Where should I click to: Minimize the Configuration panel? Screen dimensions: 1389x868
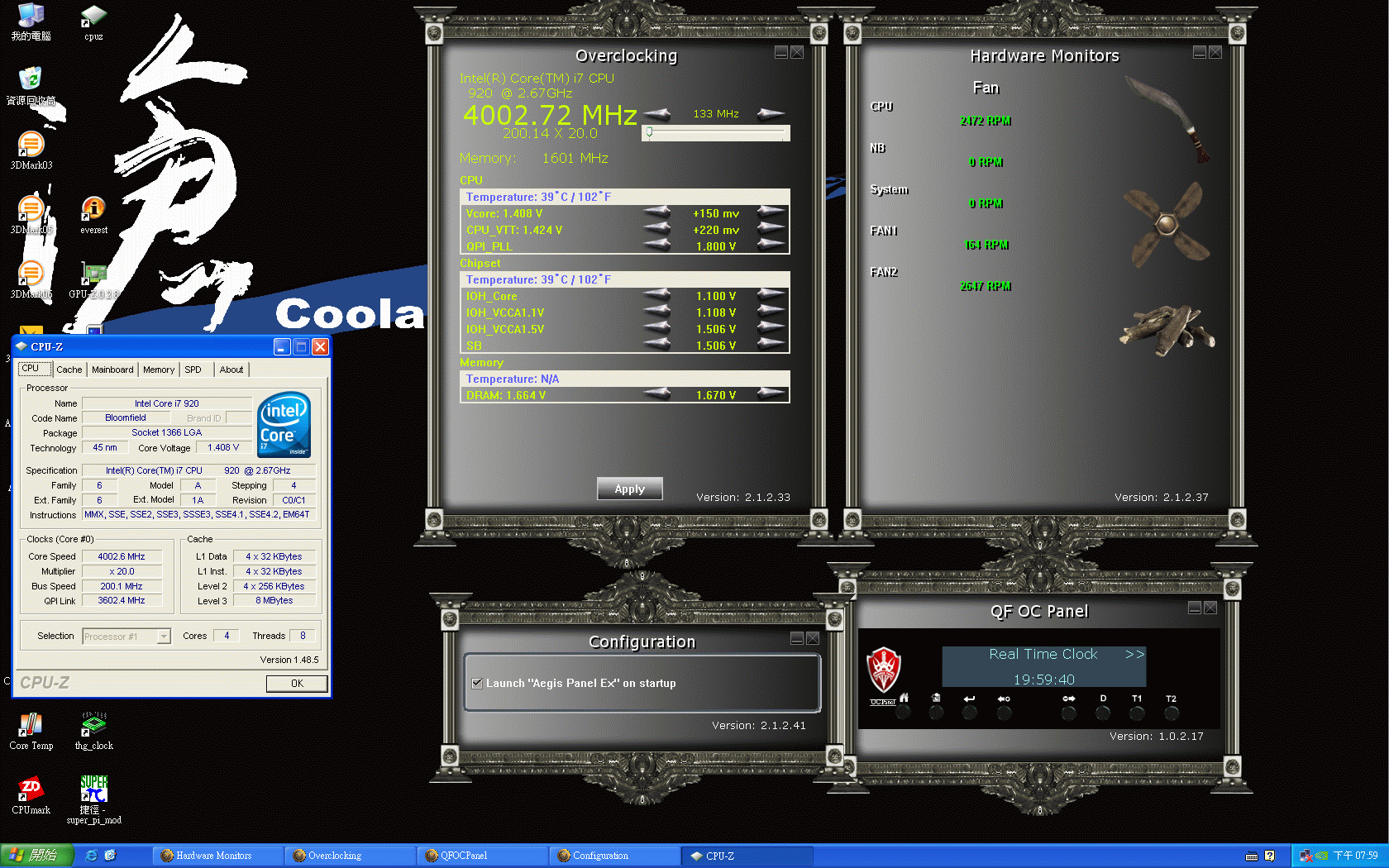[x=797, y=638]
